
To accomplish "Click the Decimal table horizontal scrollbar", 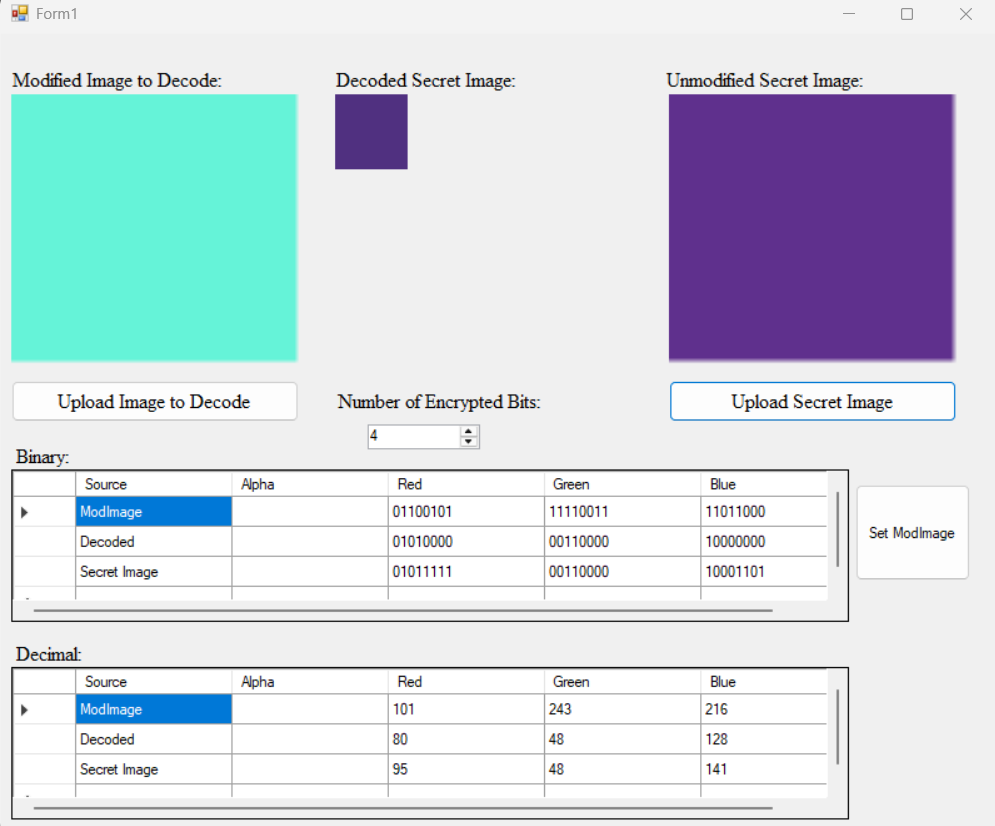I will pos(402,807).
